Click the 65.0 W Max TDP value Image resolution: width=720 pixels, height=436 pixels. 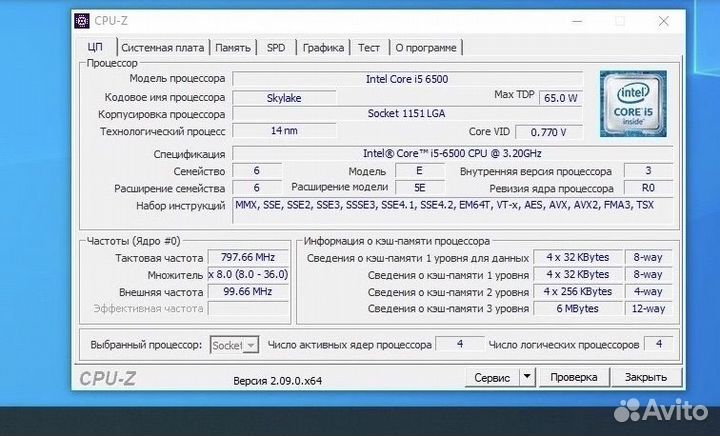pos(561,98)
